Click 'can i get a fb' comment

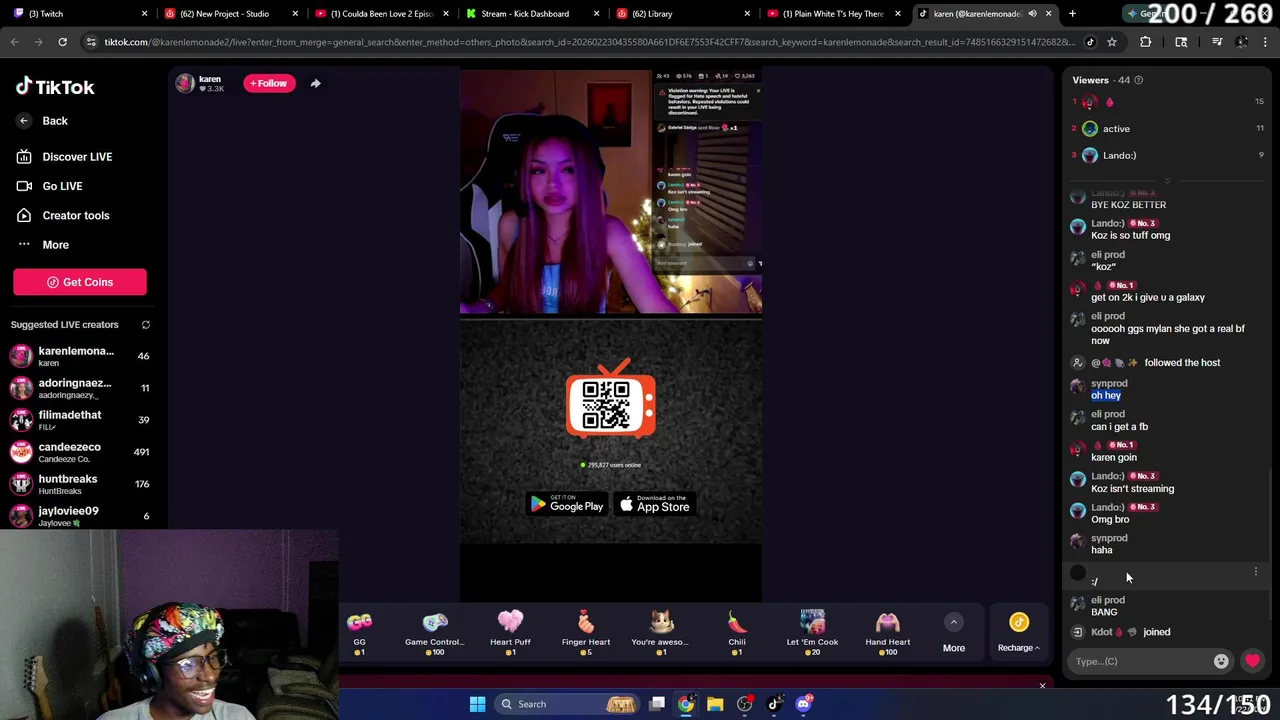tap(1119, 427)
